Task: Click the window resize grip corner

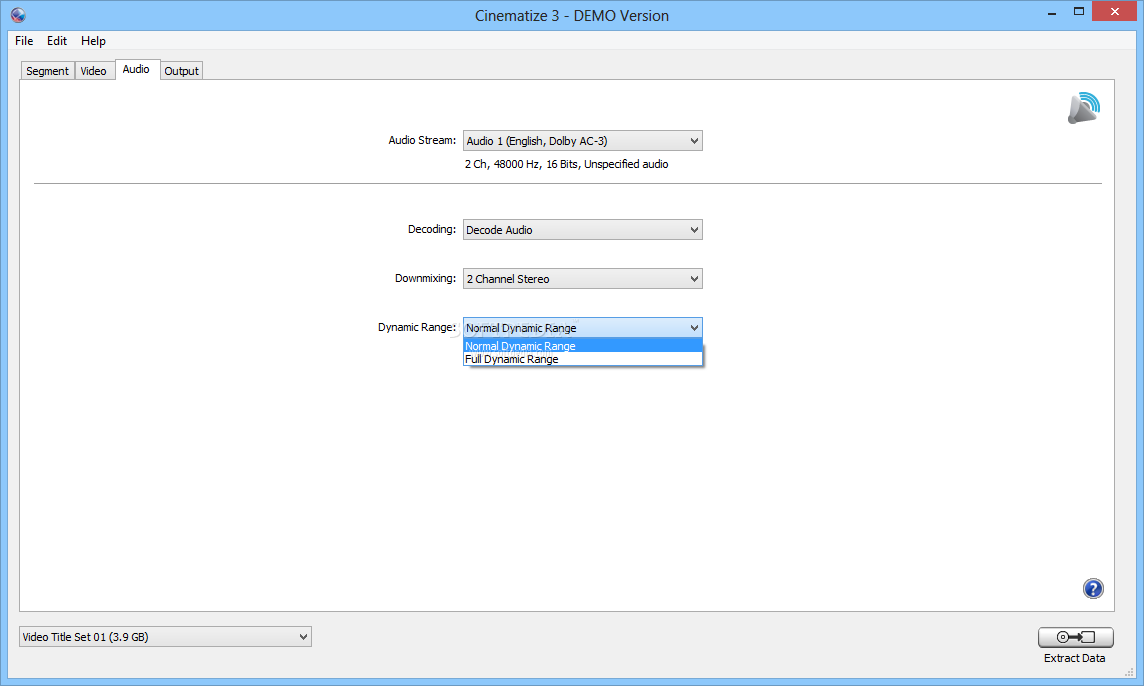Action: pyautogui.click(x=1129, y=672)
